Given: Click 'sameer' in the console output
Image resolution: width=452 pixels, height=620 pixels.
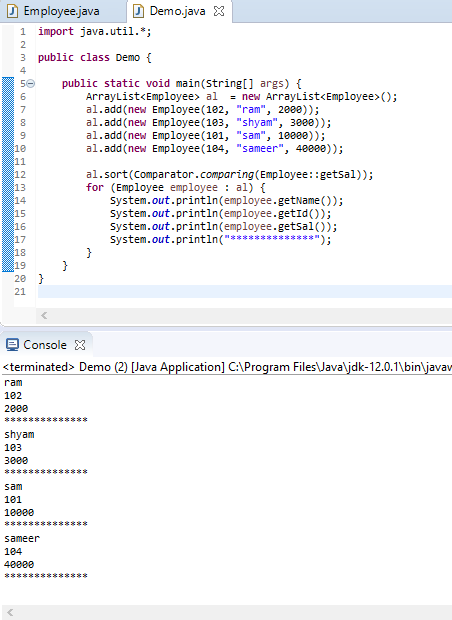Looking at the screenshot, I should pyautogui.click(x=22, y=539).
